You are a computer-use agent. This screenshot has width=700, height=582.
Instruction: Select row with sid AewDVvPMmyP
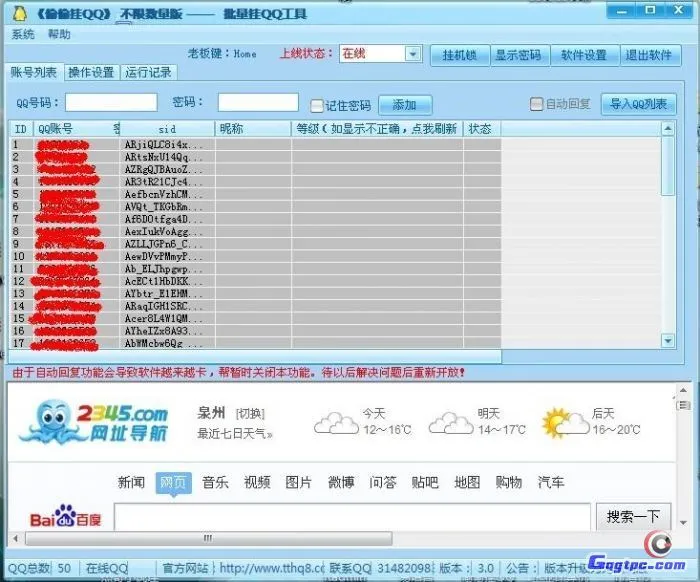[255, 256]
